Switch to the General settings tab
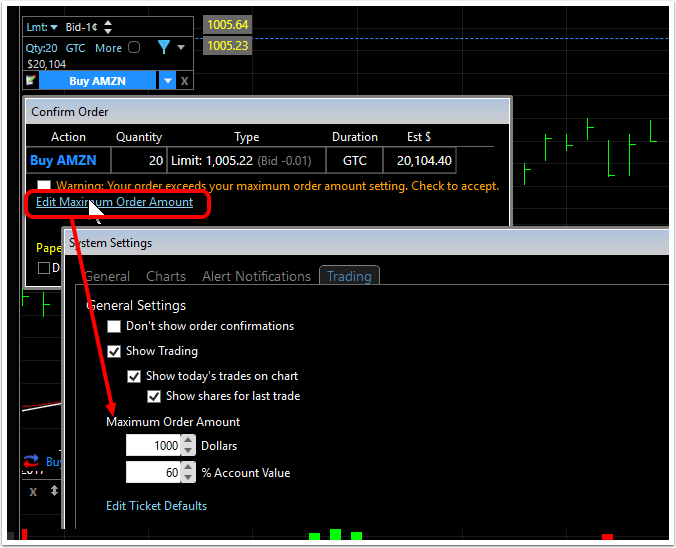The height and width of the screenshot is (548, 676). [x=107, y=276]
